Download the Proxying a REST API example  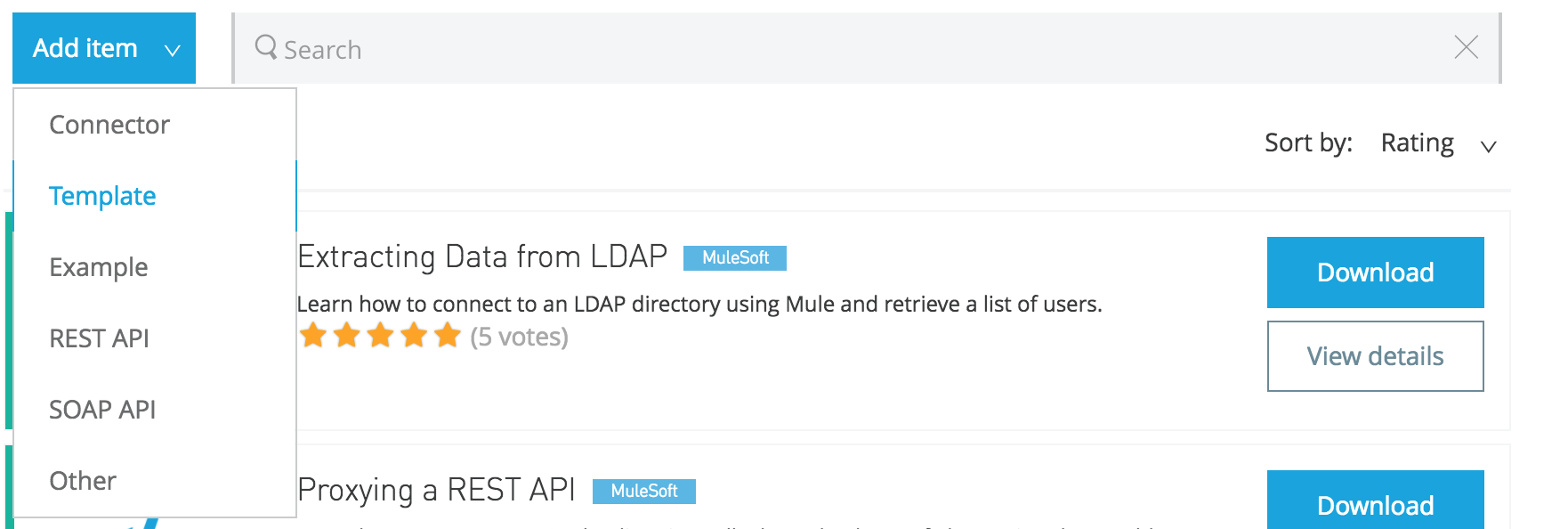[1375, 504]
